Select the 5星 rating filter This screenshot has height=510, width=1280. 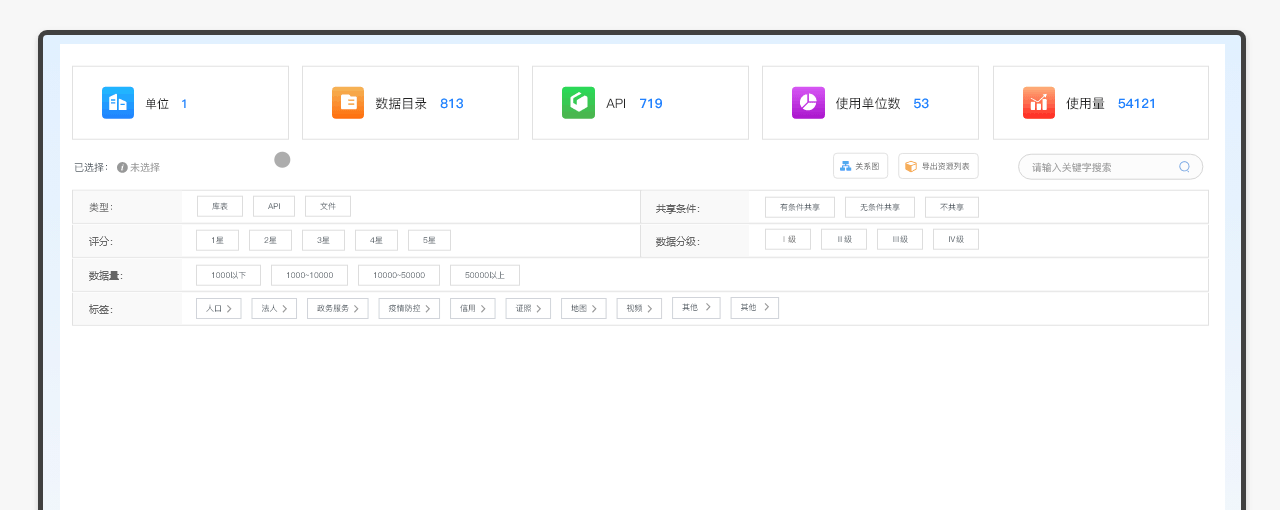(429, 240)
